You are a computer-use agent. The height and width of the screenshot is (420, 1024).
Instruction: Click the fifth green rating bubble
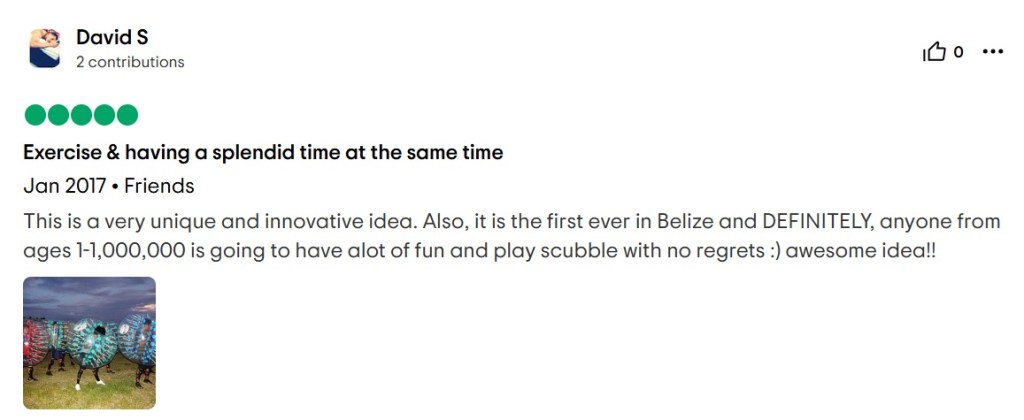[x=127, y=115]
